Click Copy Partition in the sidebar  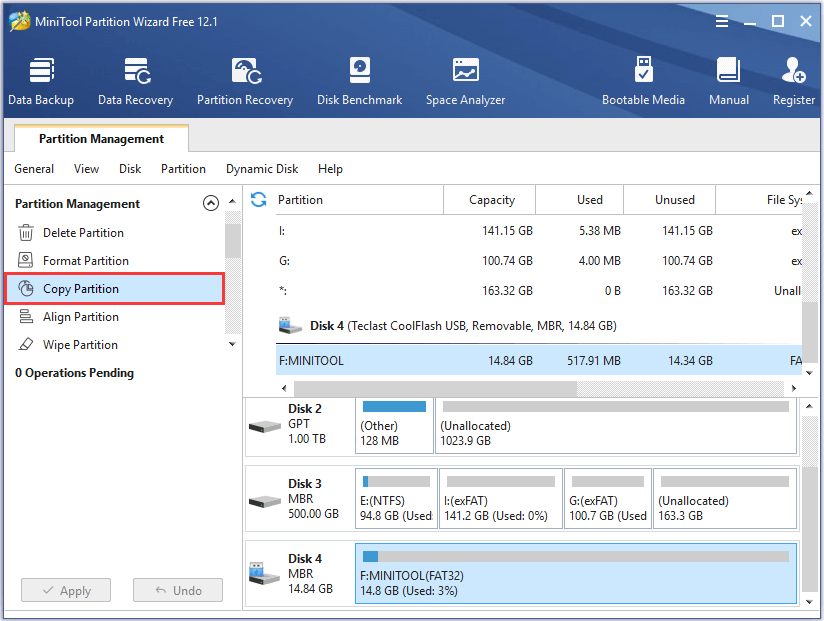pyautogui.click(x=80, y=289)
